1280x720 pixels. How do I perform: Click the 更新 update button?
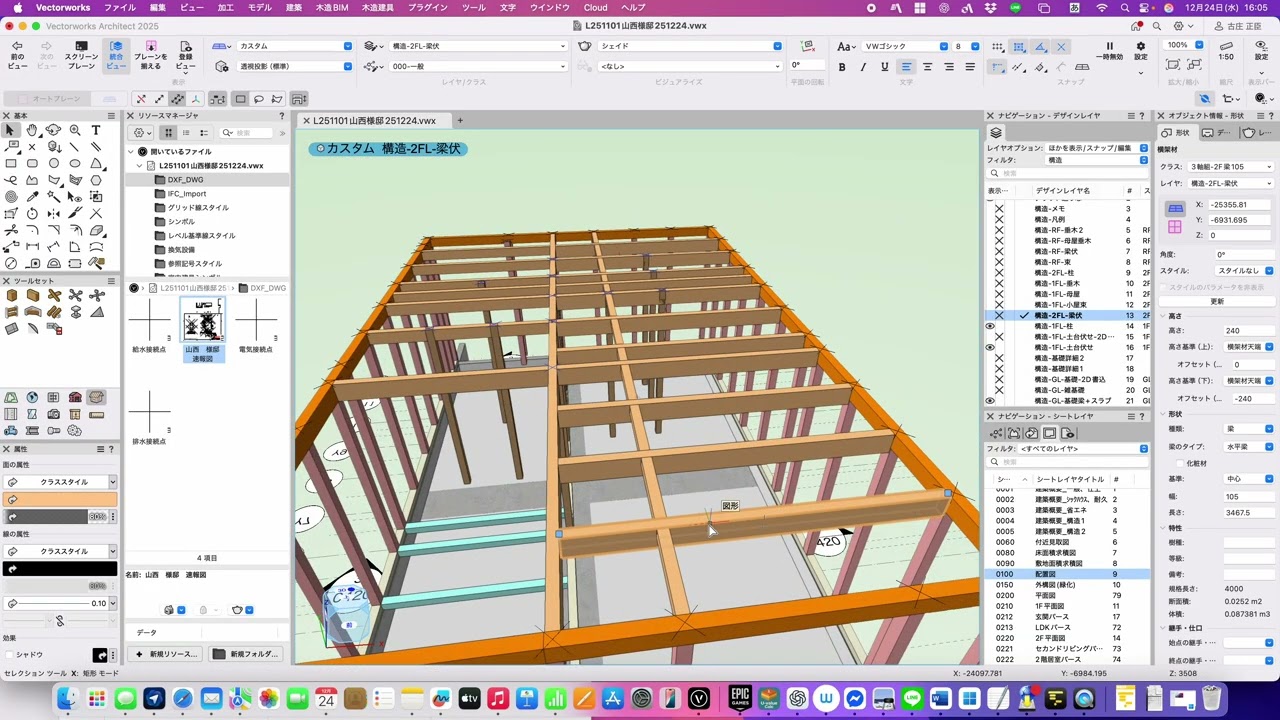pos(1217,301)
